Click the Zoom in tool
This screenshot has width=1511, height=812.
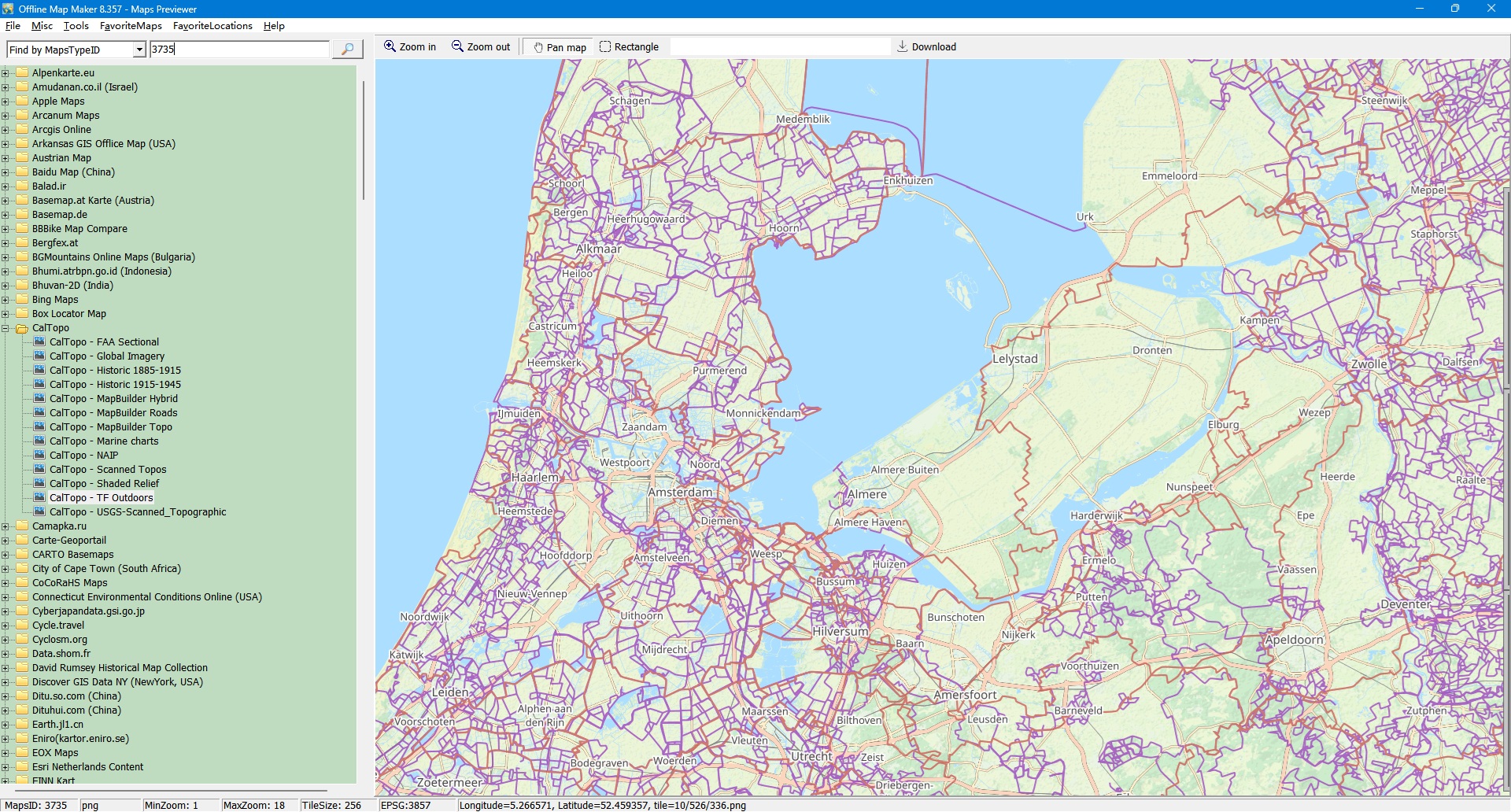tap(409, 47)
